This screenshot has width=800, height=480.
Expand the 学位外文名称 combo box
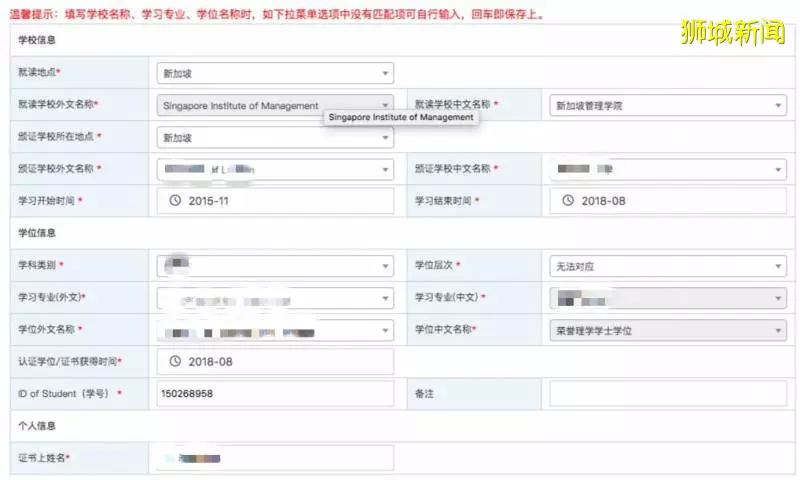[275, 330]
